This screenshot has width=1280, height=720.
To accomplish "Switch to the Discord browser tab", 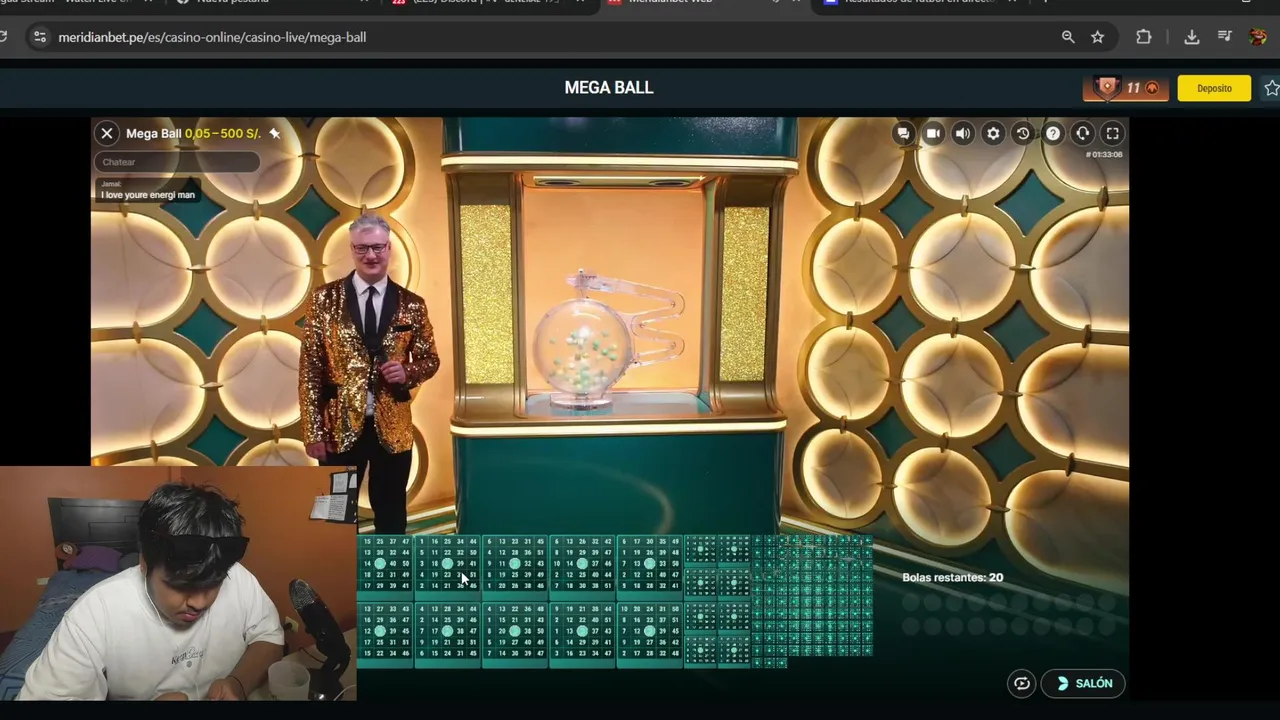I will 490,3.
